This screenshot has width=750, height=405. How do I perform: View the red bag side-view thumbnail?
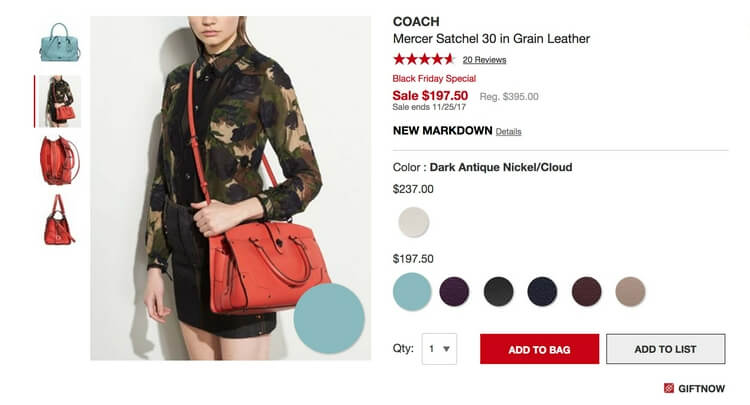(60, 160)
